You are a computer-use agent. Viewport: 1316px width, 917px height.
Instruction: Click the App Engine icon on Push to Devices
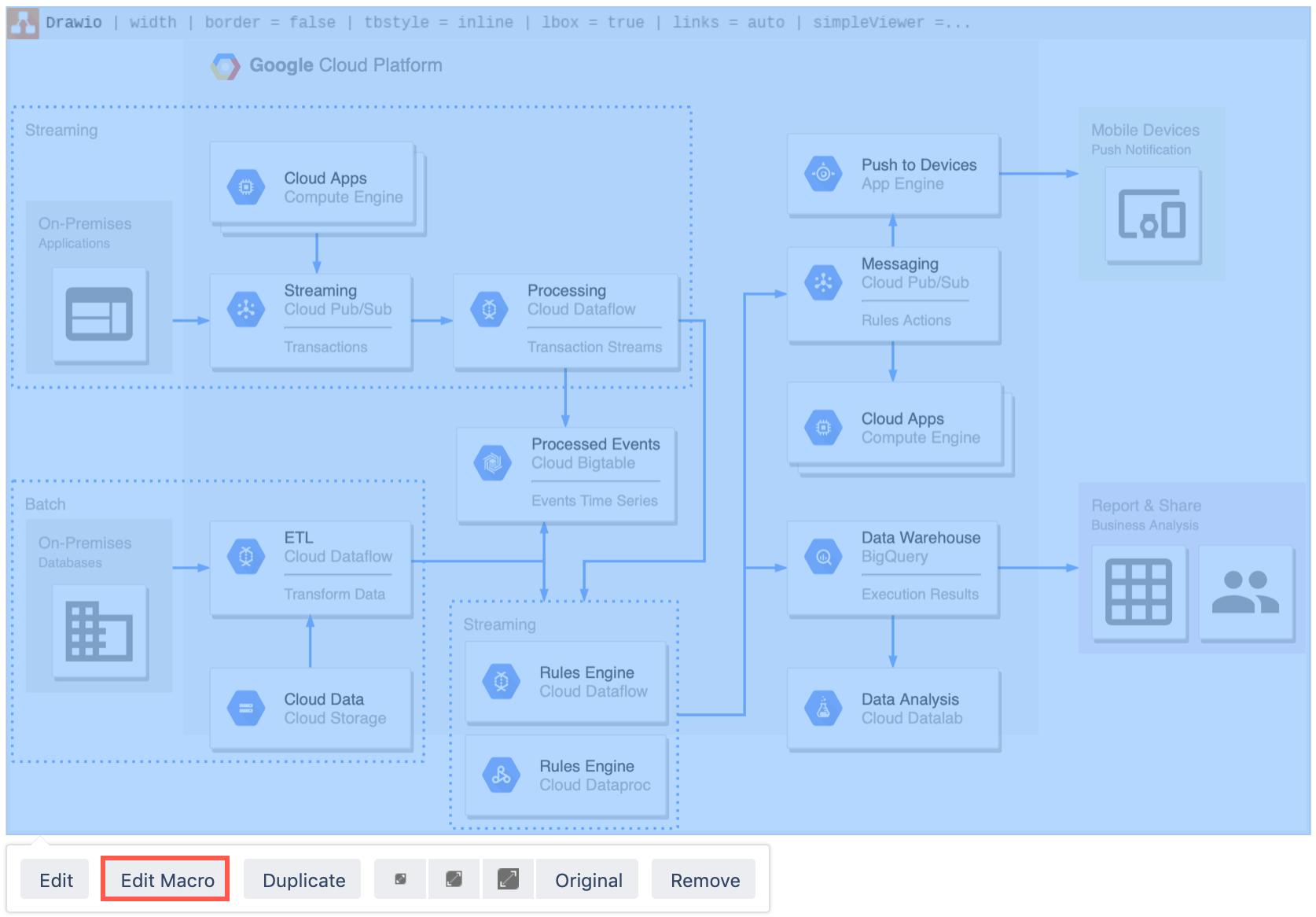(822, 174)
